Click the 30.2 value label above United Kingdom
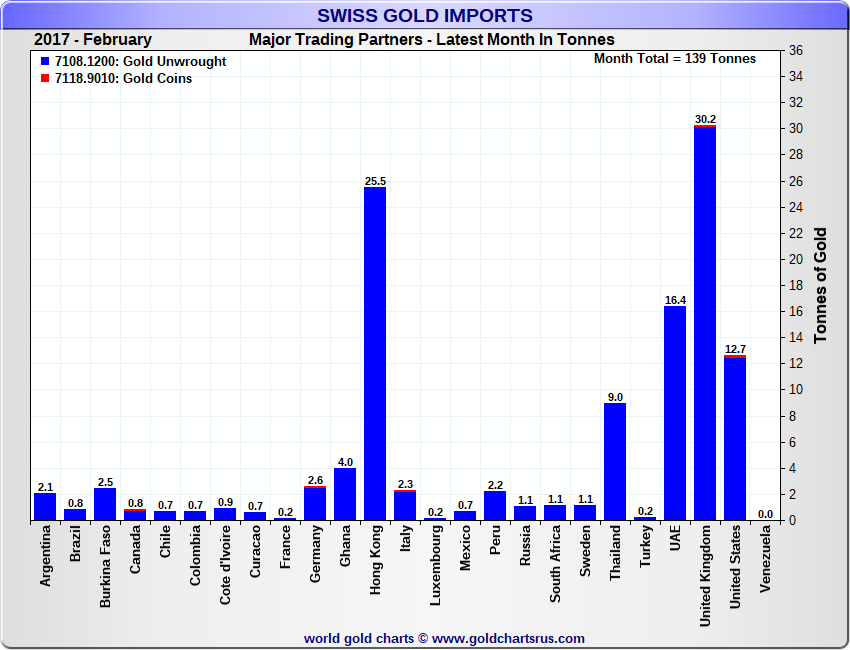The height and width of the screenshot is (650, 850). [x=705, y=119]
